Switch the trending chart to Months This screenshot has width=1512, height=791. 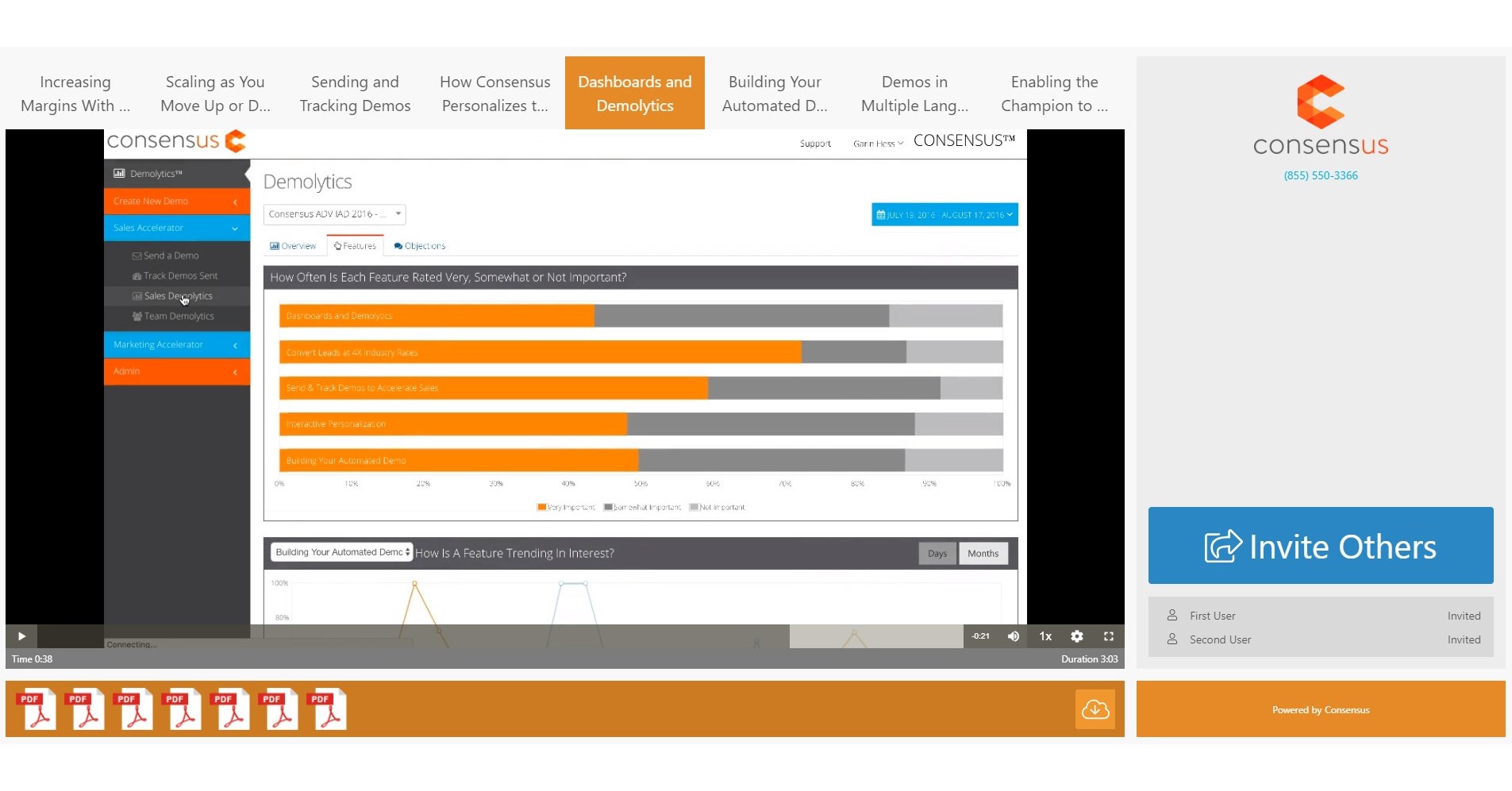pyautogui.click(x=983, y=553)
